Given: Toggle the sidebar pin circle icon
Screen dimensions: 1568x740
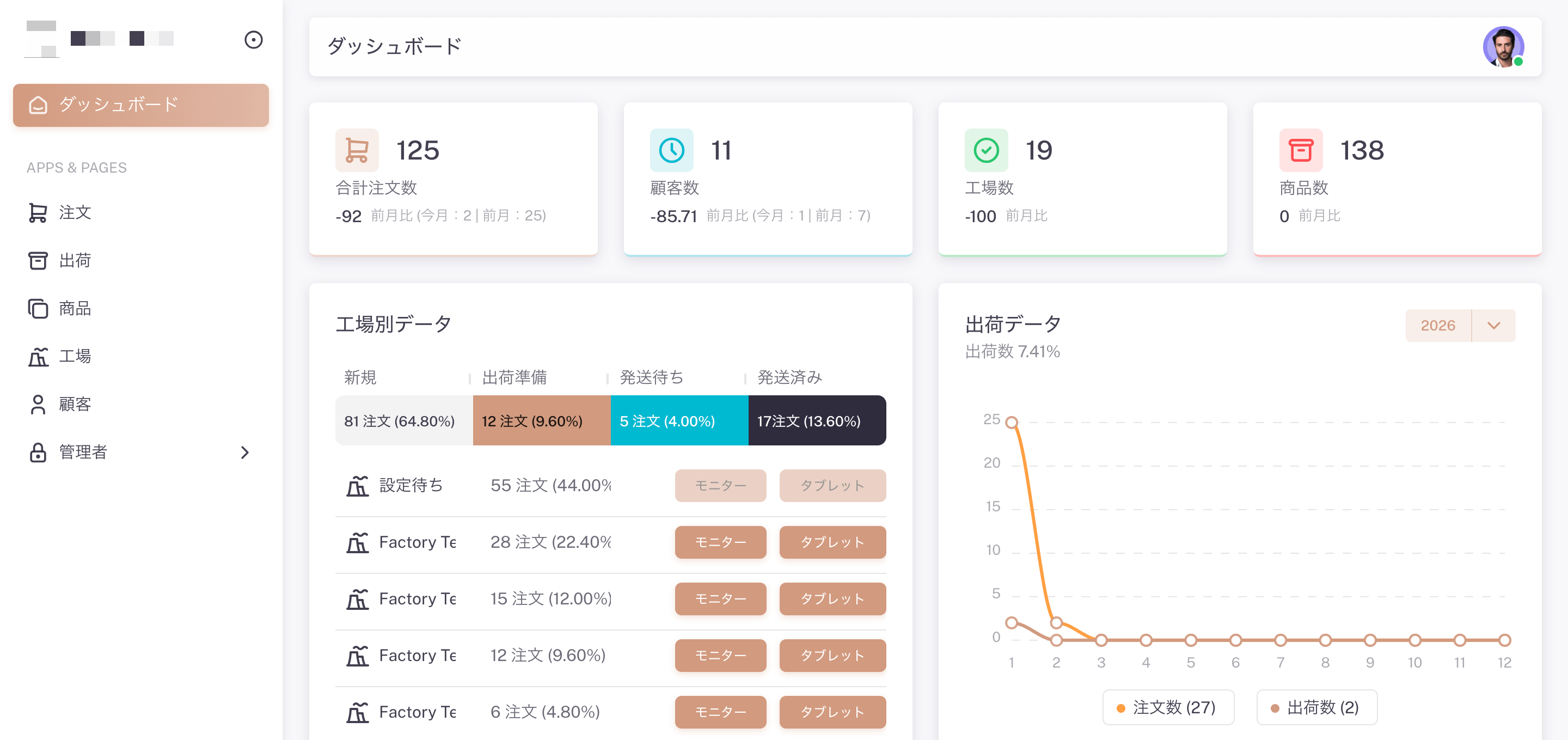Looking at the screenshot, I should tap(253, 40).
